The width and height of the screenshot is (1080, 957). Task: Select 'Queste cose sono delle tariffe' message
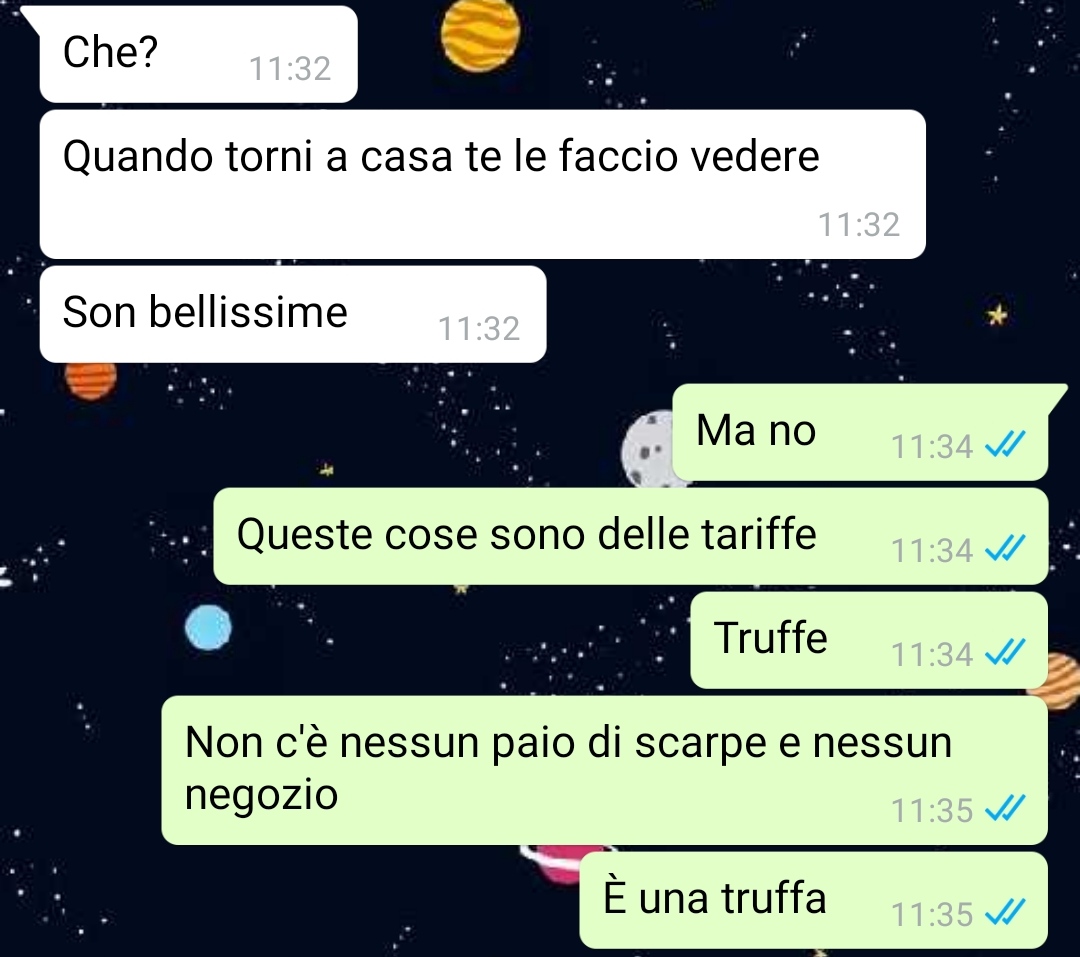pyautogui.click(x=631, y=536)
